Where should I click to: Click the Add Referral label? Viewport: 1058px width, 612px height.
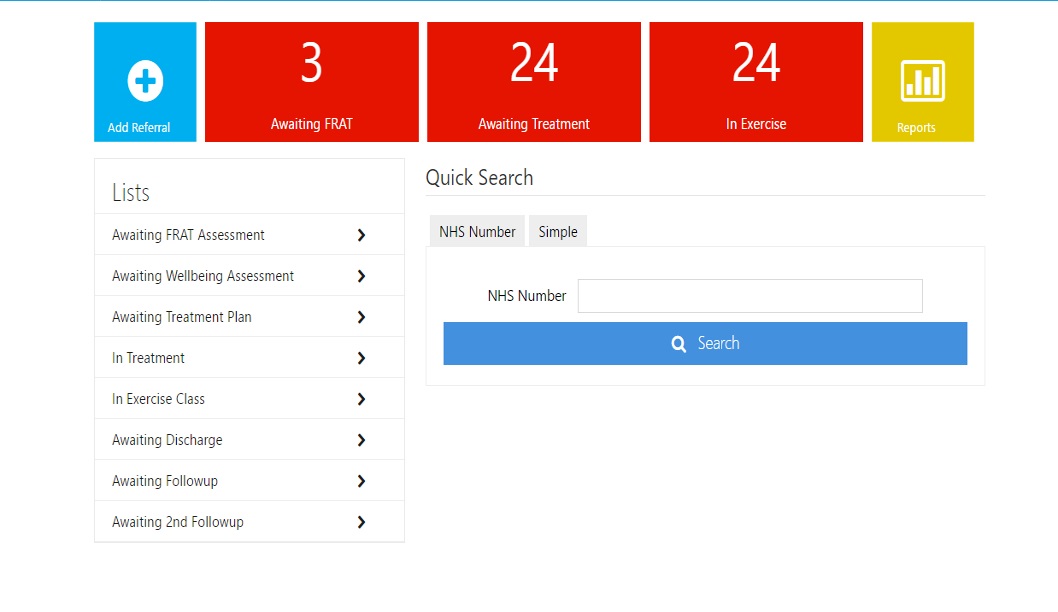tap(139, 128)
